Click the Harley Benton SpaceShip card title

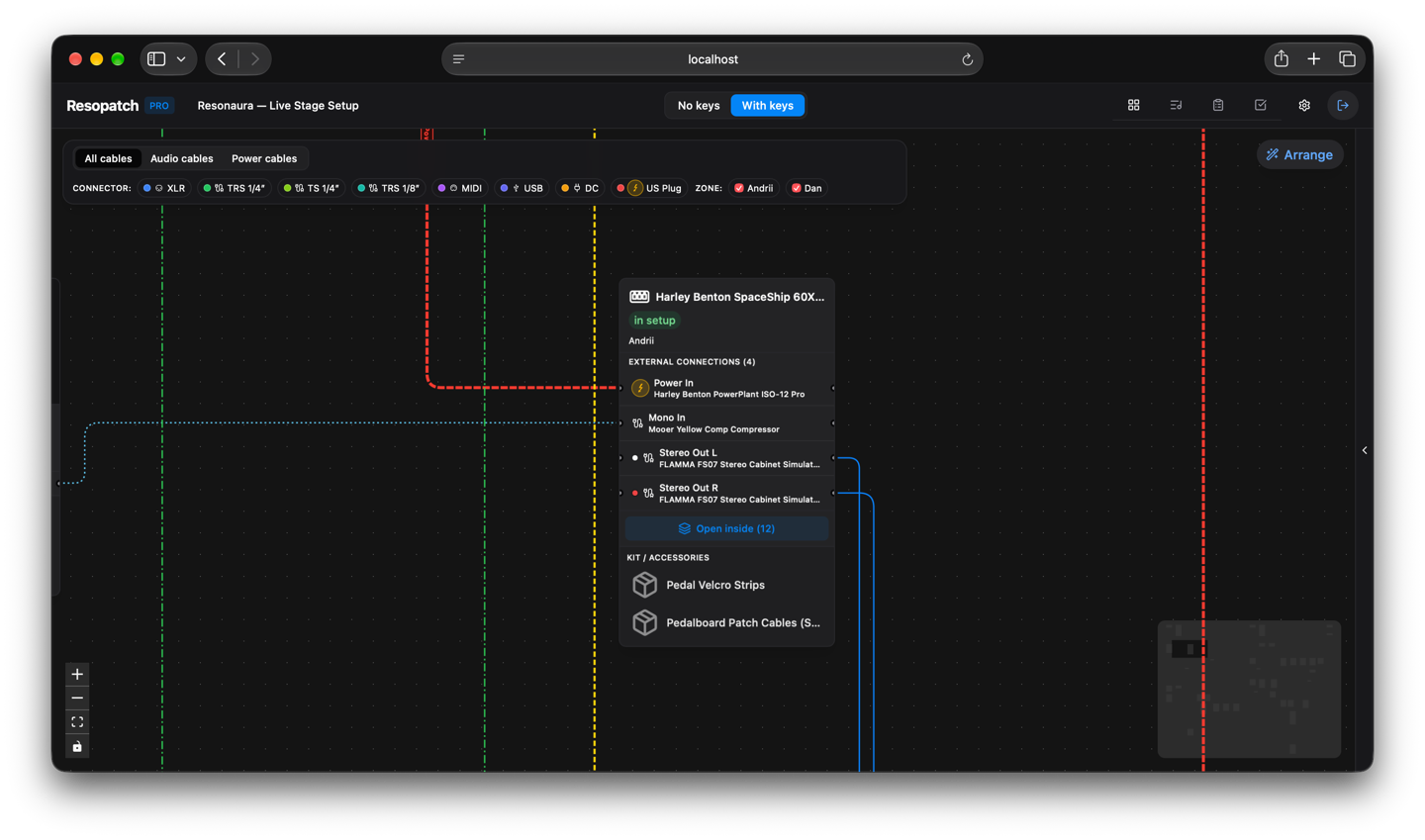point(739,297)
